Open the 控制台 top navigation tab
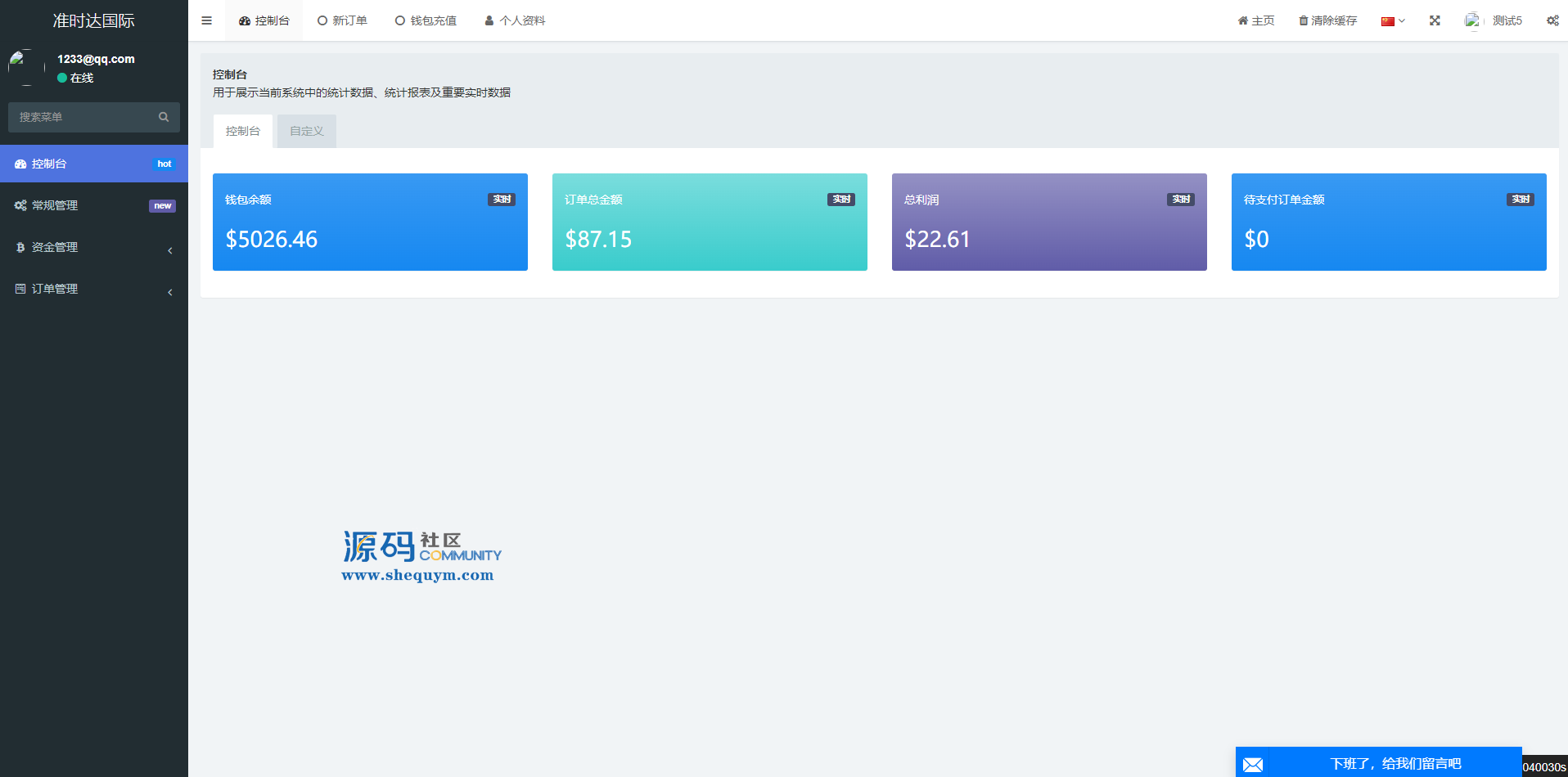Screen dimensions: 1568x777 [x=264, y=20]
